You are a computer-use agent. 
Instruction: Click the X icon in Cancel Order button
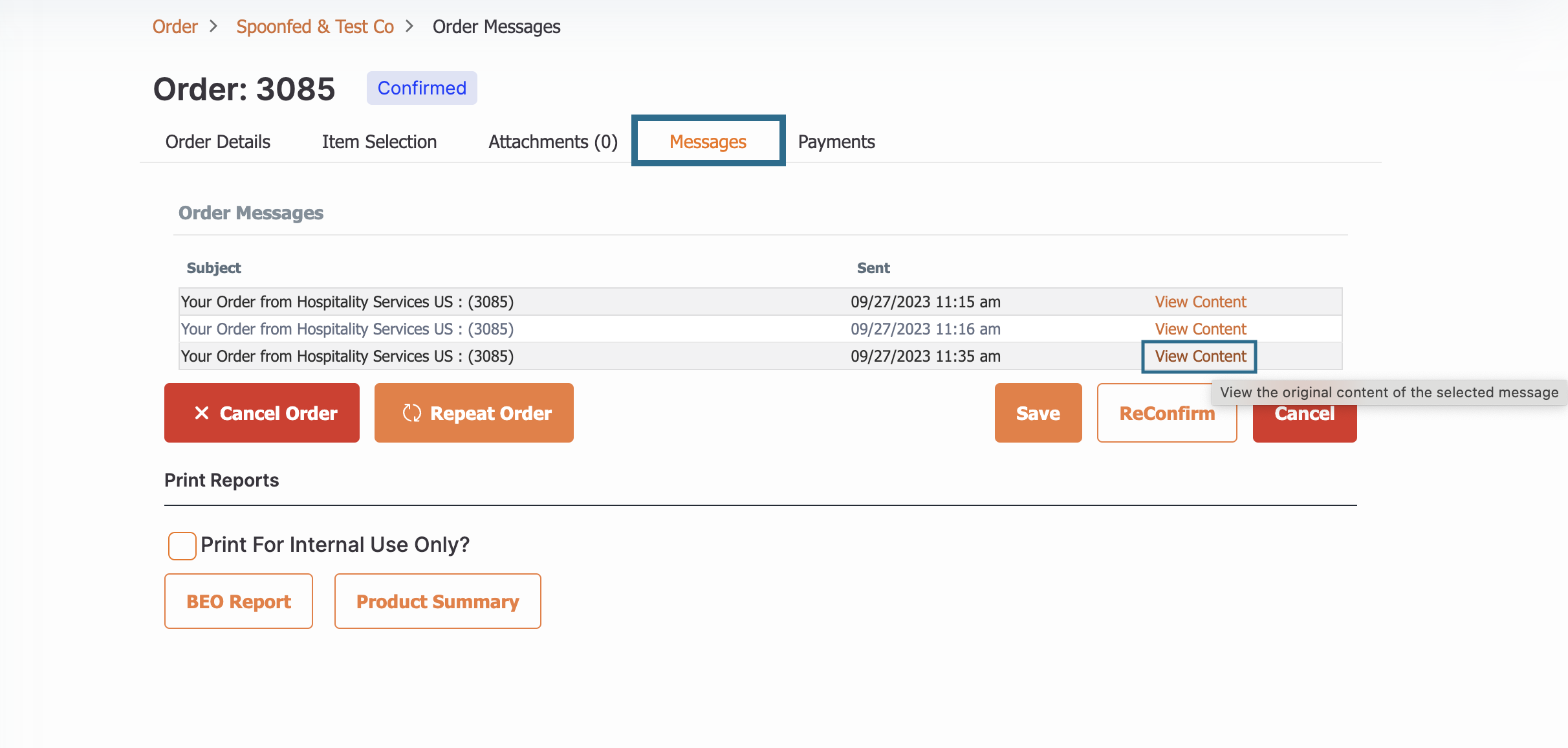[x=202, y=413]
